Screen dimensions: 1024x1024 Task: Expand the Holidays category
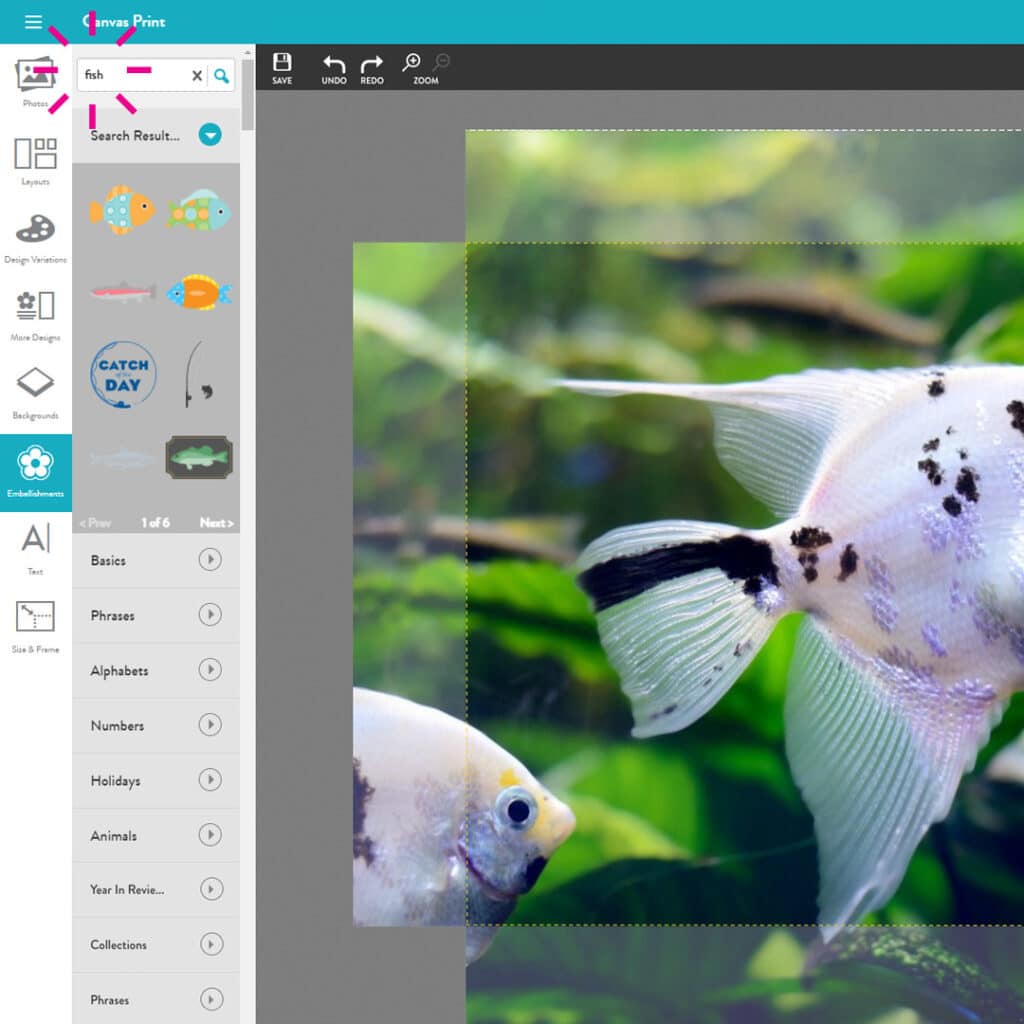pos(209,780)
